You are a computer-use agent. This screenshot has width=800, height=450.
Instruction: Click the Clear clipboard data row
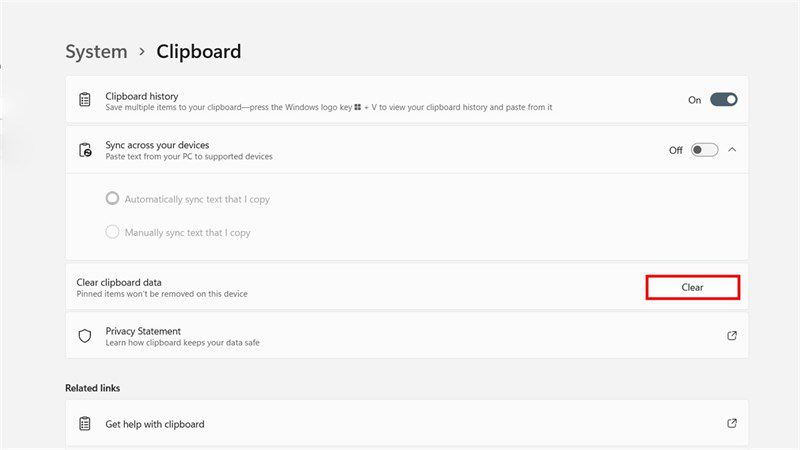click(407, 287)
